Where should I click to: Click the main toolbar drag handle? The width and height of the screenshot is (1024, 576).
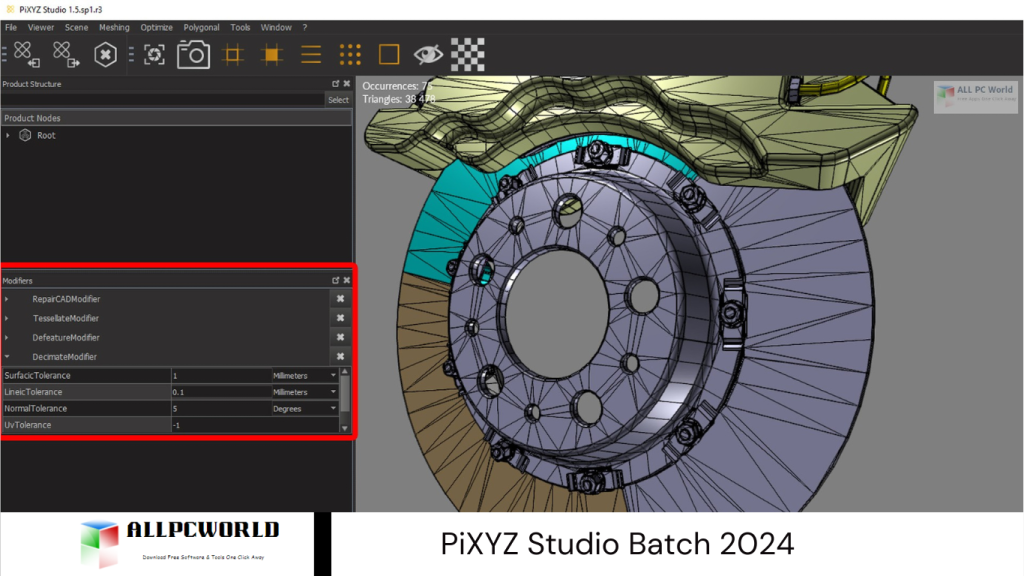[4, 54]
